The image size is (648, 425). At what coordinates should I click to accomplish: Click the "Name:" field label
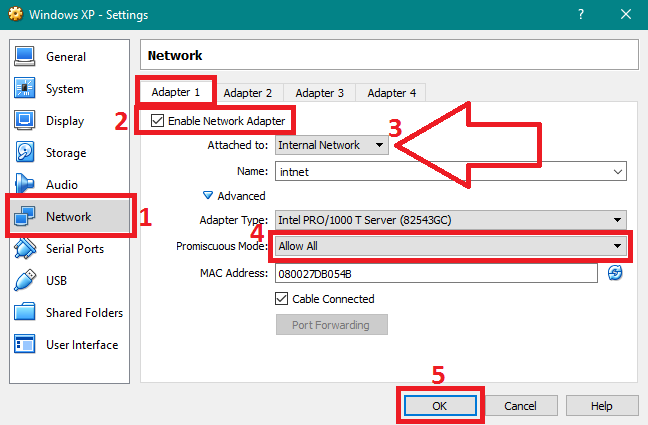253,171
